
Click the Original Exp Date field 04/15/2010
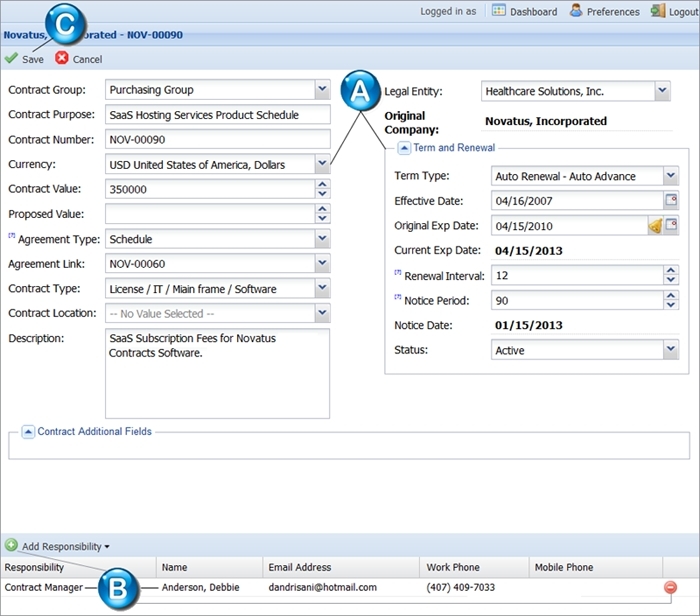(570, 225)
